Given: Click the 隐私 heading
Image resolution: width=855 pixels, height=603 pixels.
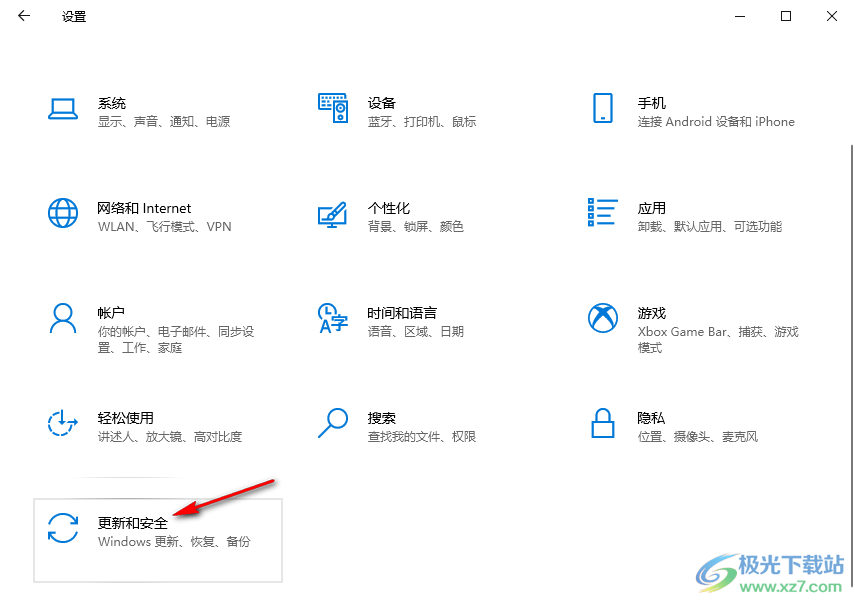Looking at the screenshot, I should 651,418.
